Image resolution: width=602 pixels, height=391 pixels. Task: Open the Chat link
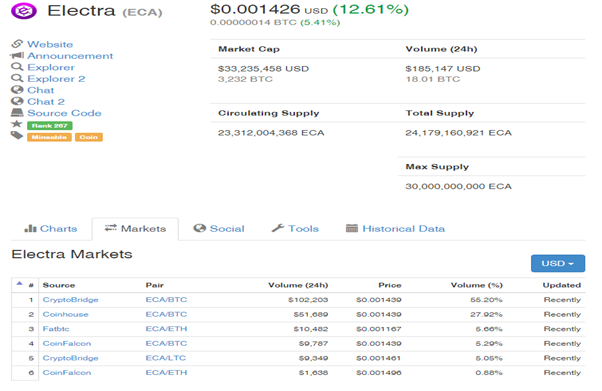tap(40, 90)
